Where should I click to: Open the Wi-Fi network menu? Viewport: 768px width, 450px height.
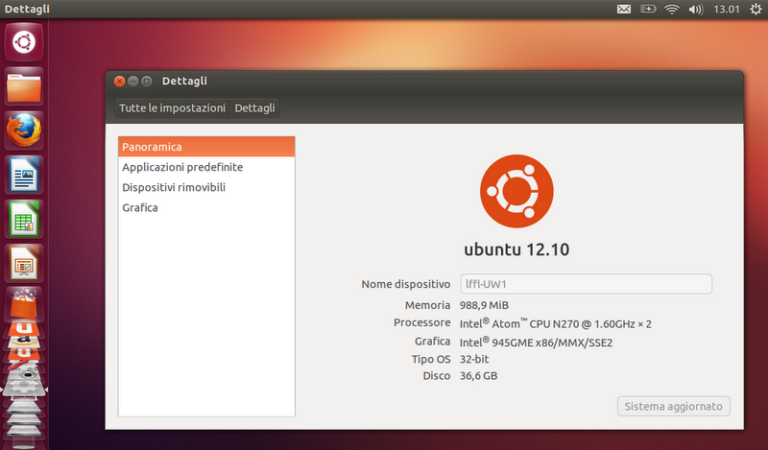(x=672, y=10)
